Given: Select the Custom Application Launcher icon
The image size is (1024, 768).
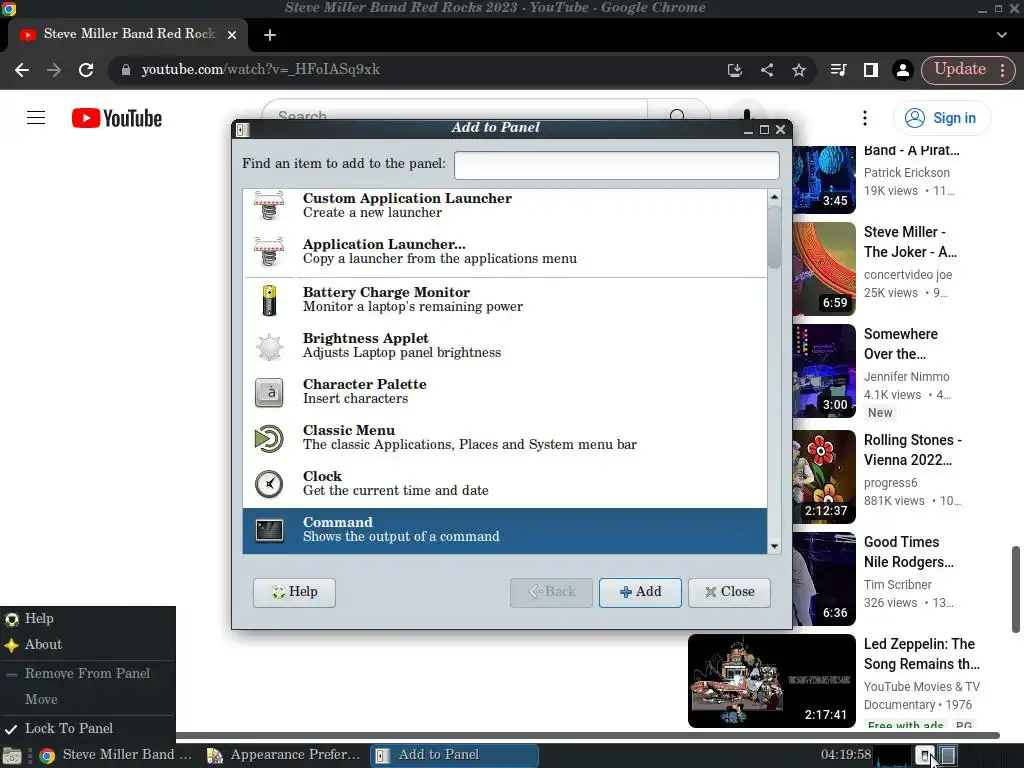Looking at the screenshot, I should coord(268,205).
